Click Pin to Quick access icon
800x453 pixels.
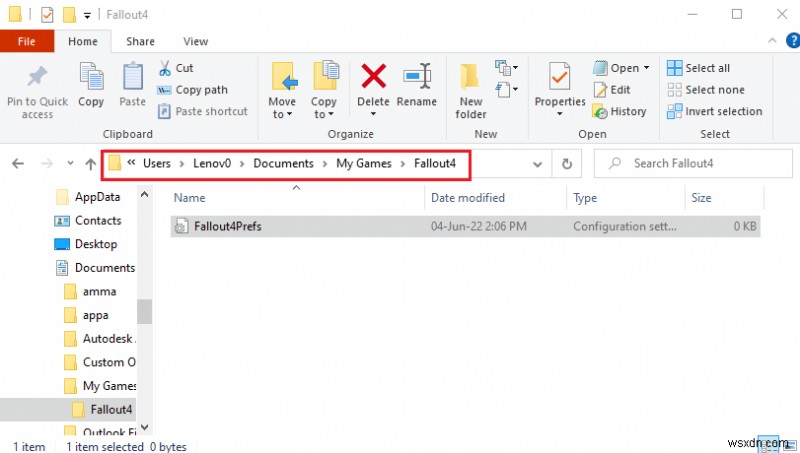(37, 77)
